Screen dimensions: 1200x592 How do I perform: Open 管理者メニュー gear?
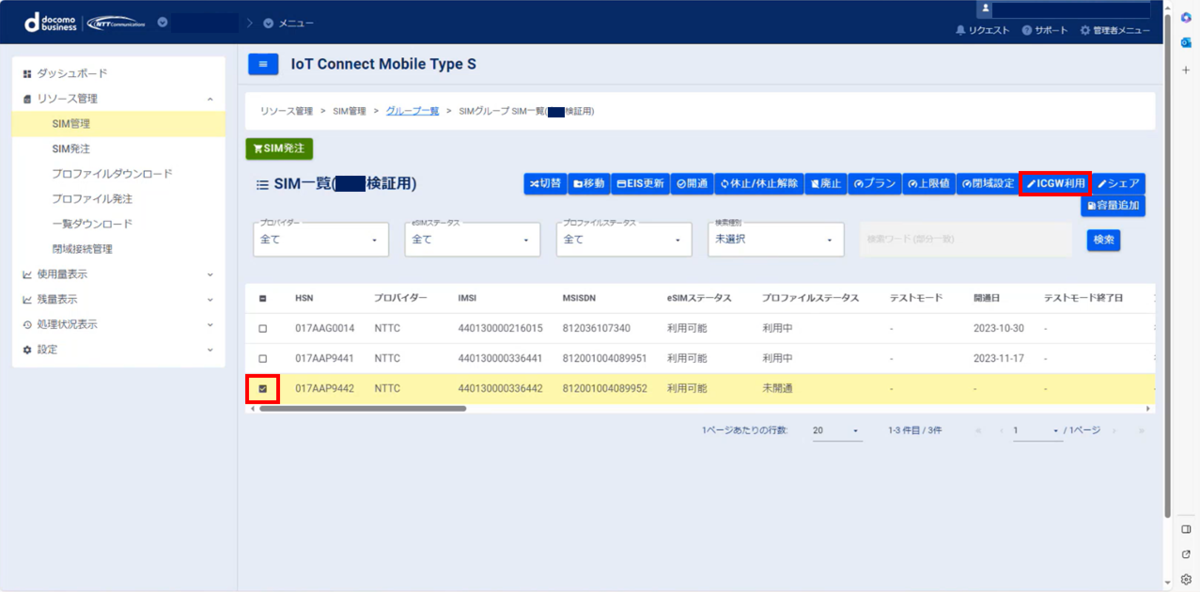click(1115, 31)
